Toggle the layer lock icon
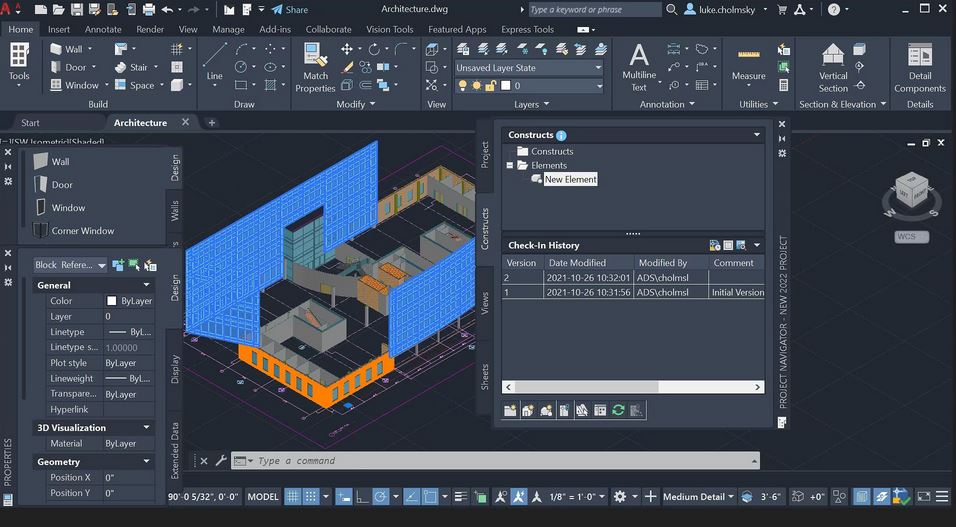 point(491,86)
